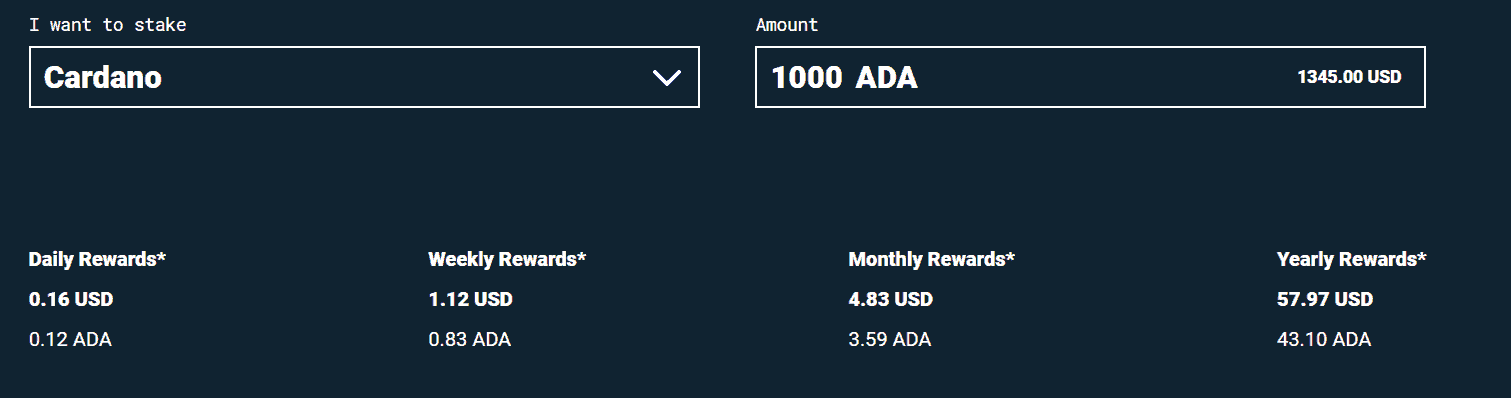Open the Cardano staking asset dropdown
This screenshot has width=1511, height=398.
pyautogui.click(x=364, y=77)
